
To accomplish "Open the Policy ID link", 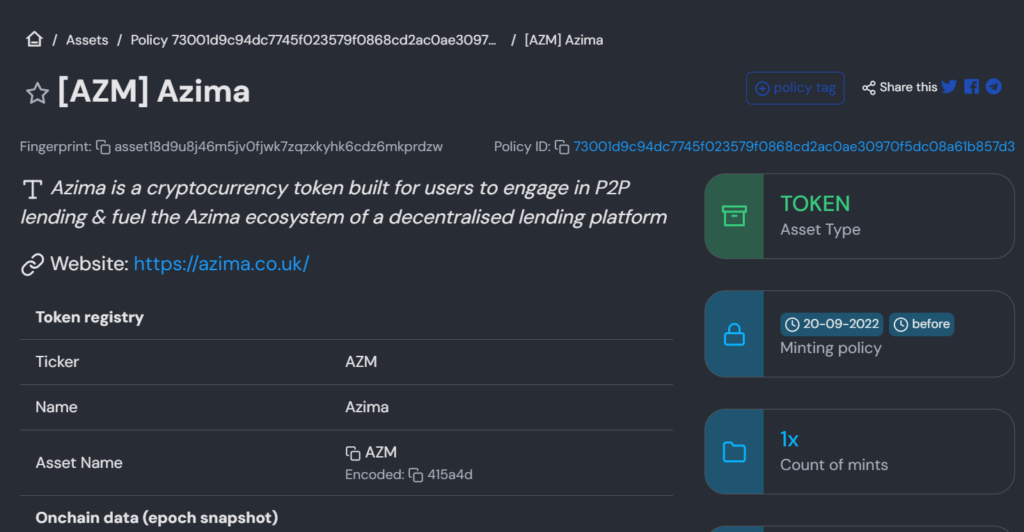I will 794,147.
